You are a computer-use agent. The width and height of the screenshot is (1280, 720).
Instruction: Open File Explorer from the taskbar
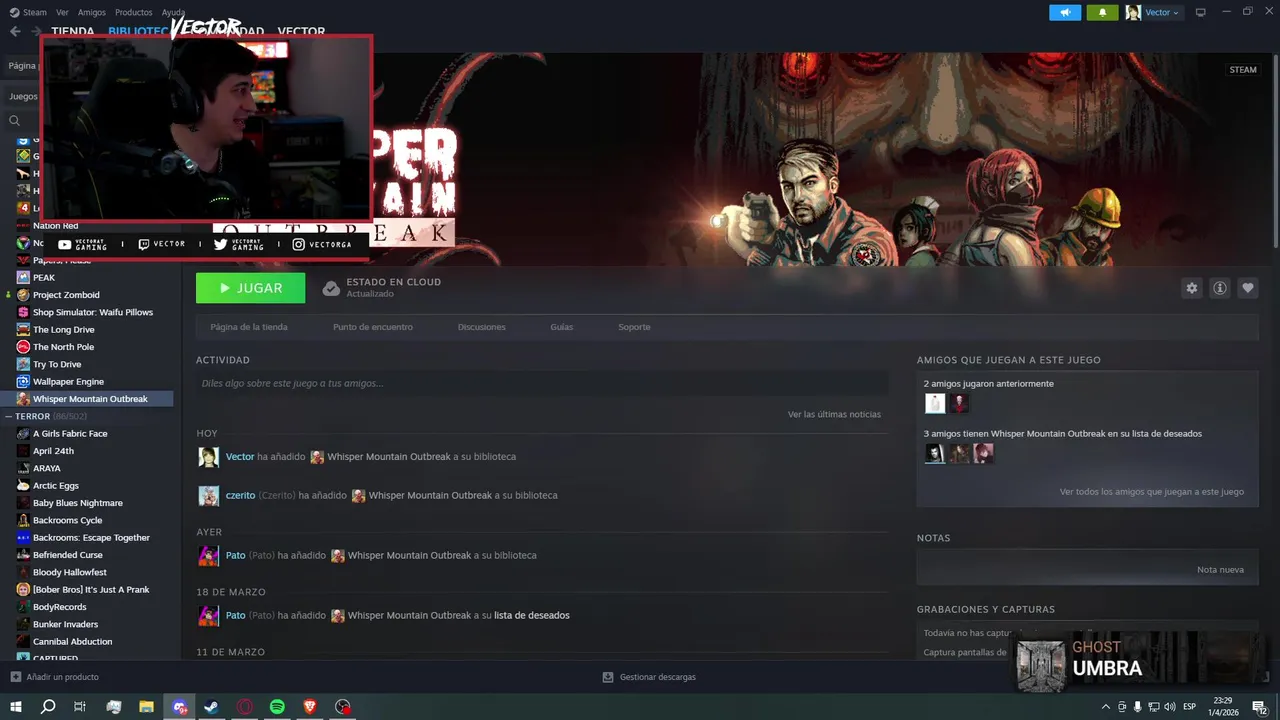[146, 707]
